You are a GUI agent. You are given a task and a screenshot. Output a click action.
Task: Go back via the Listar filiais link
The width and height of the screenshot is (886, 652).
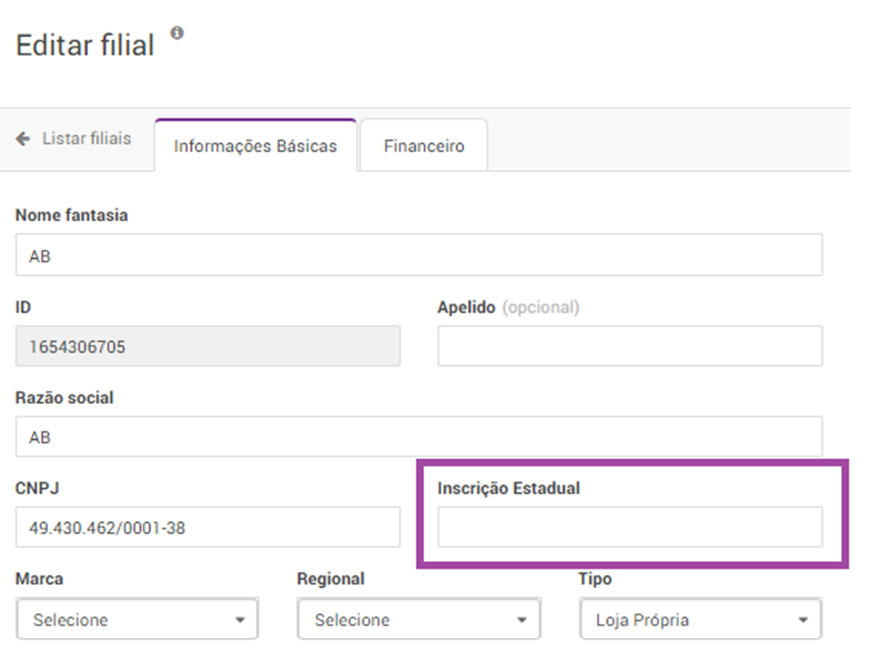point(86,139)
